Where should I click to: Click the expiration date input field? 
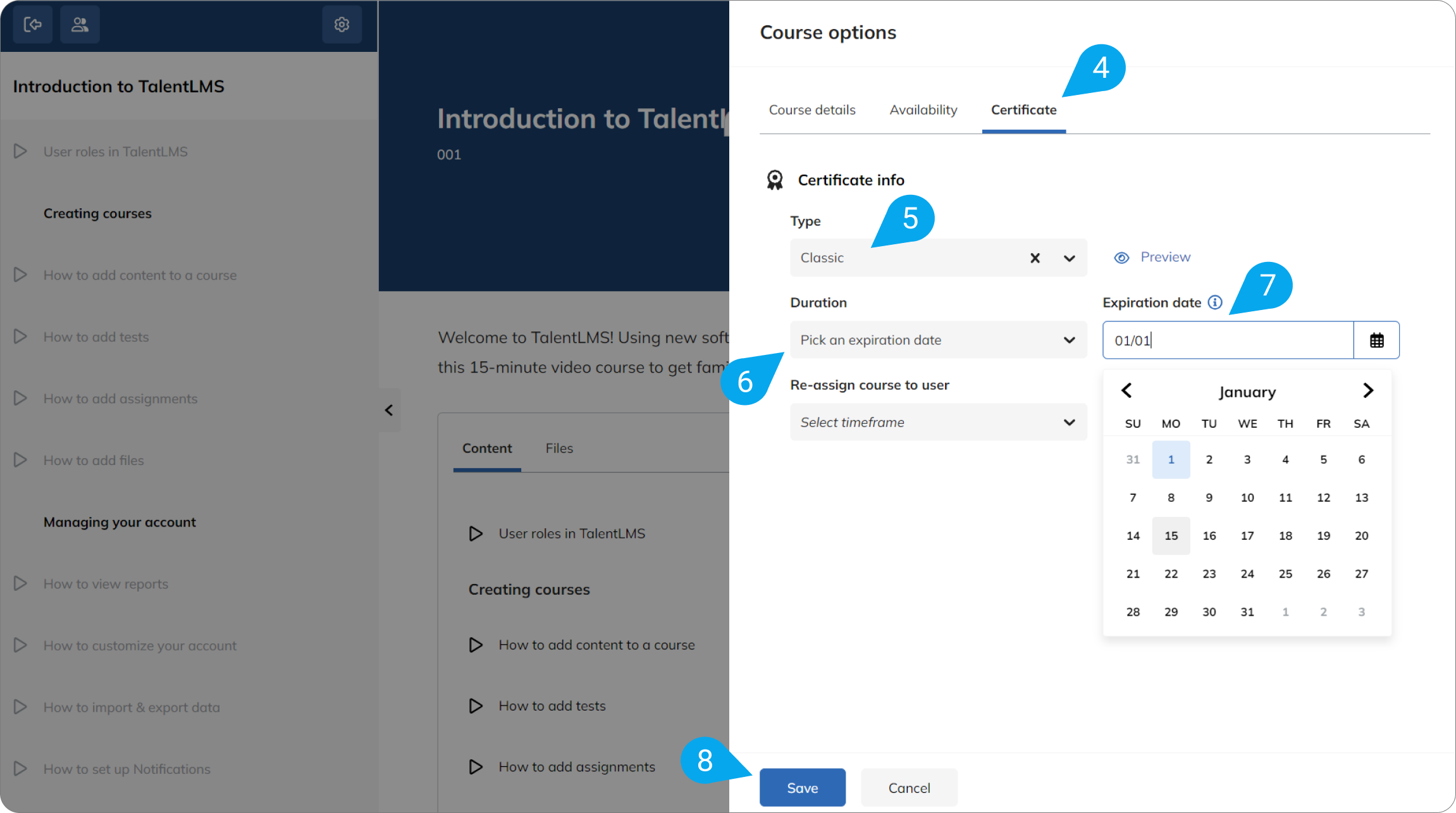(1228, 340)
